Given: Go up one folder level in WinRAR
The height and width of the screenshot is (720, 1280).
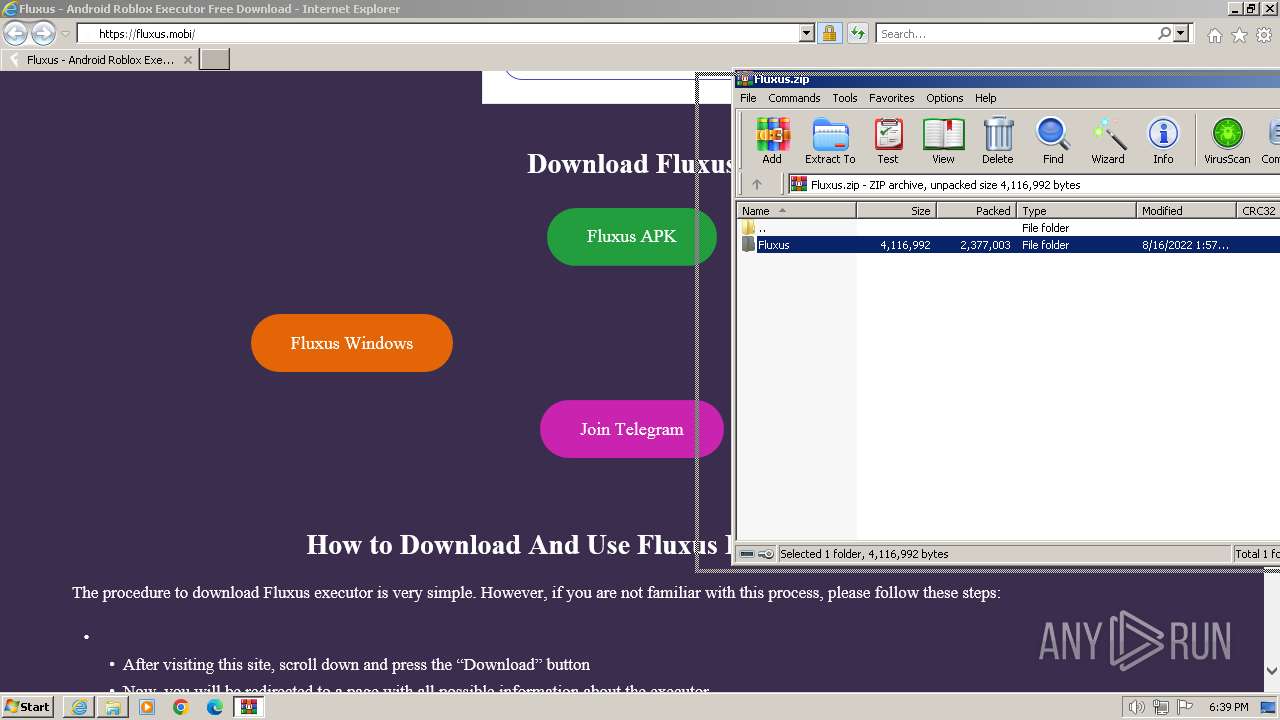Looking at the screenshot, I should point(757,184).
